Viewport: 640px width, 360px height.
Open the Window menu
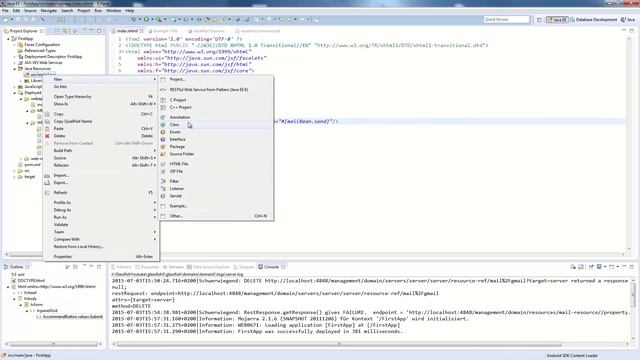[113, 11]
